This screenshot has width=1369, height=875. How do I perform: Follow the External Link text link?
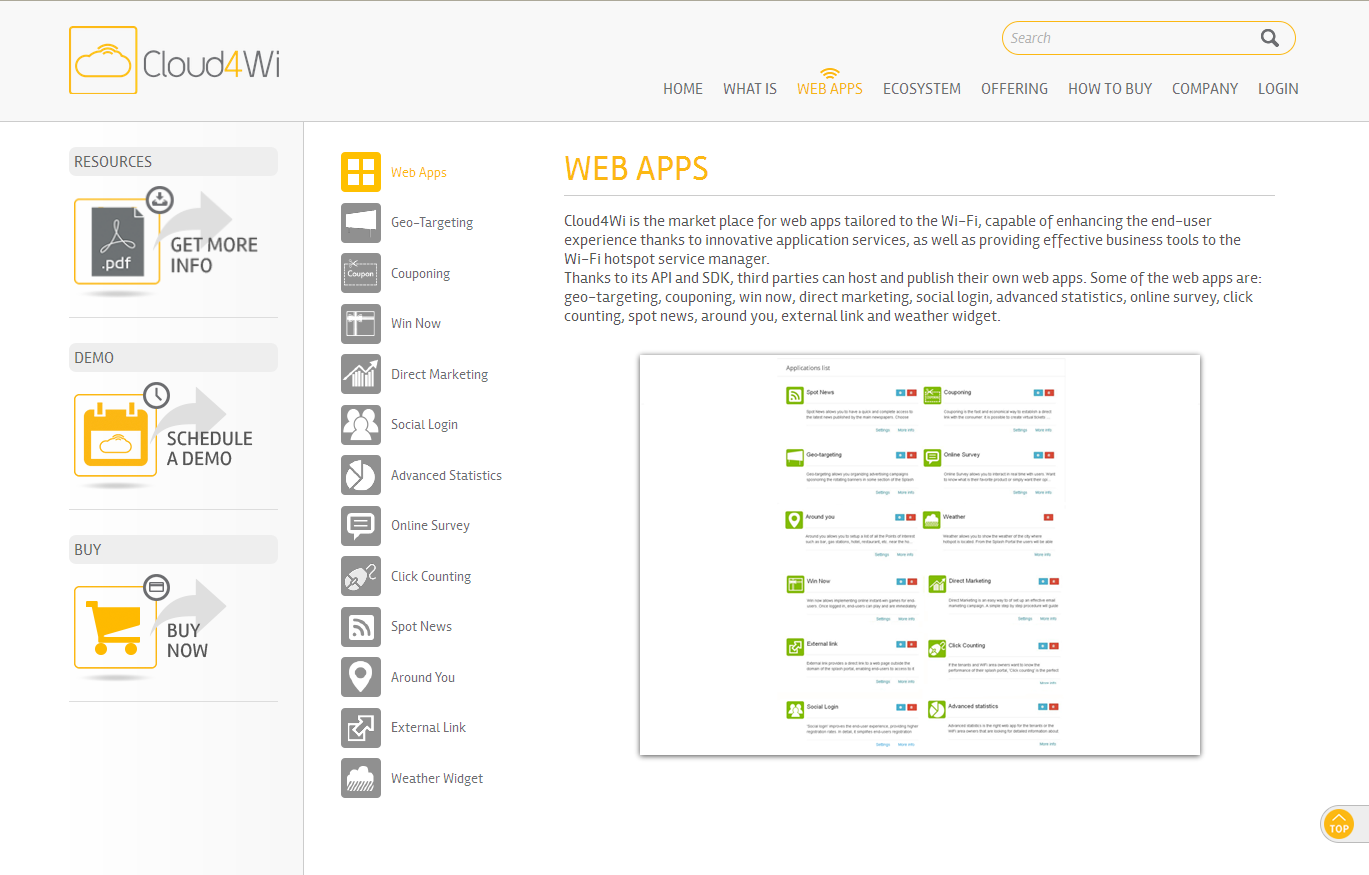tap(429, 727)
